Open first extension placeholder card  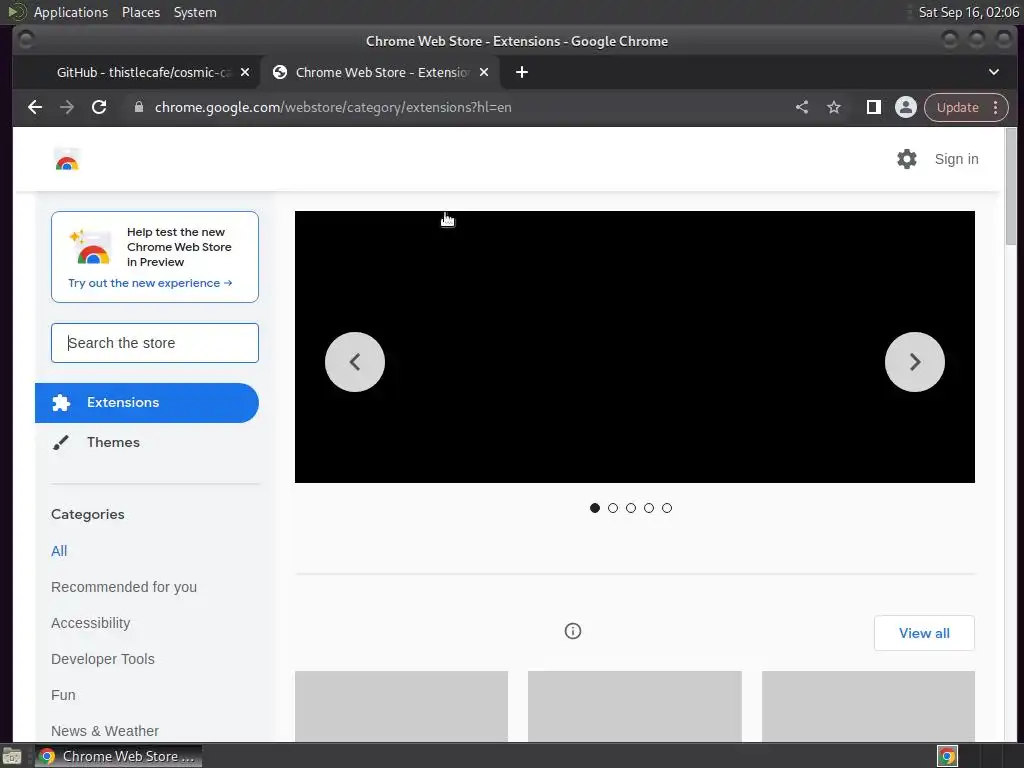click(401, 706)
